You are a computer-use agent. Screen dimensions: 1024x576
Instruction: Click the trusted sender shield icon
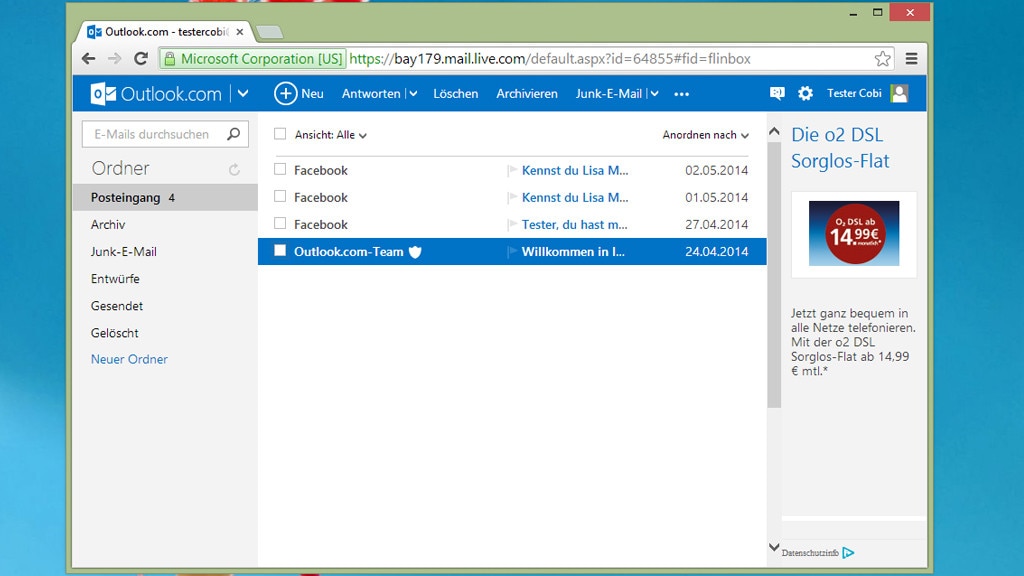[415, 251]
